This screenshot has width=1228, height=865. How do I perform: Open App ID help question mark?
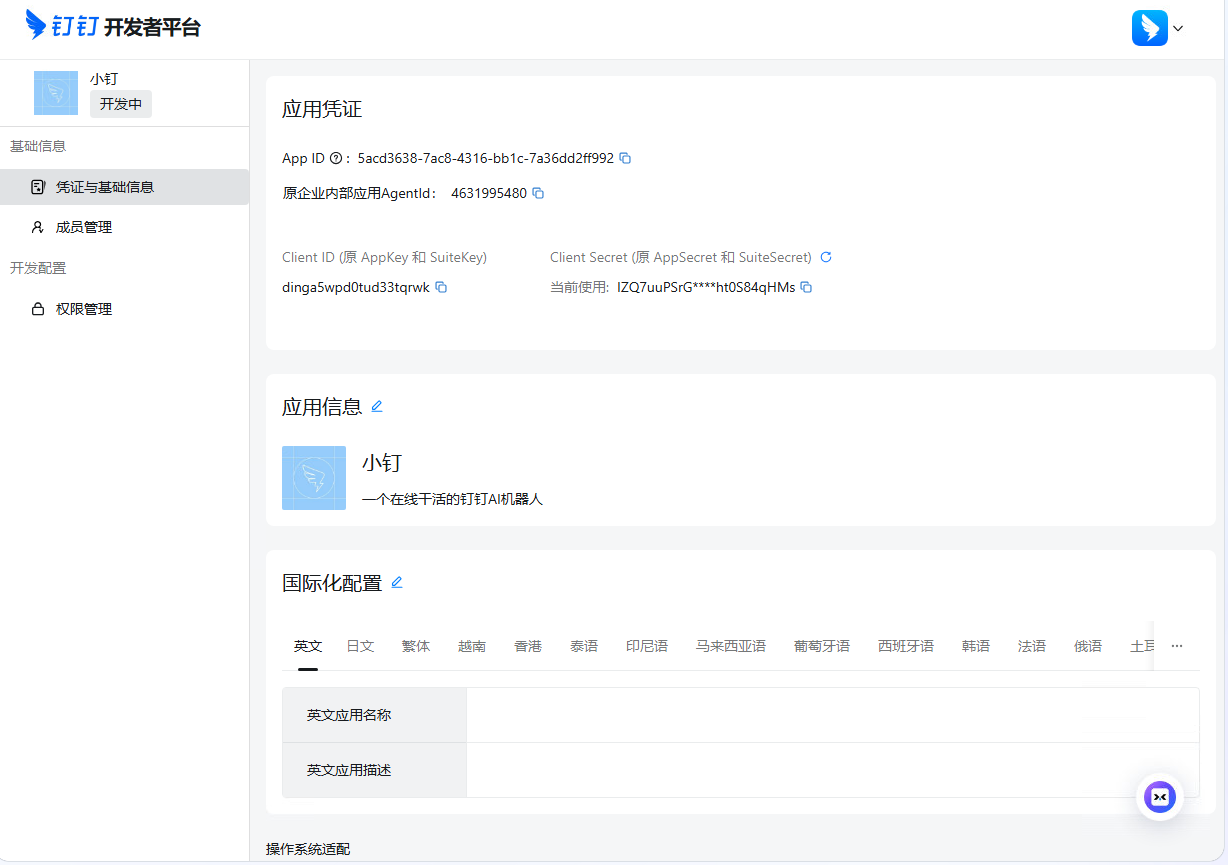[x=335, y=158]
